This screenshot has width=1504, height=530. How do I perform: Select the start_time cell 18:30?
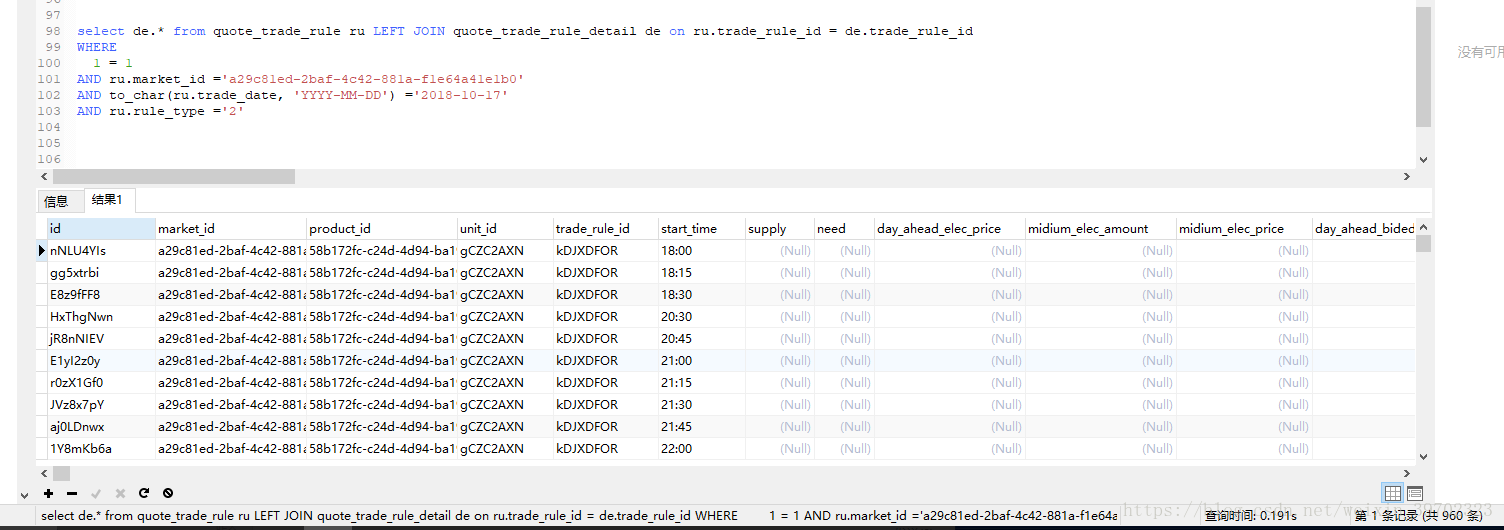click(x=702, y=294)
